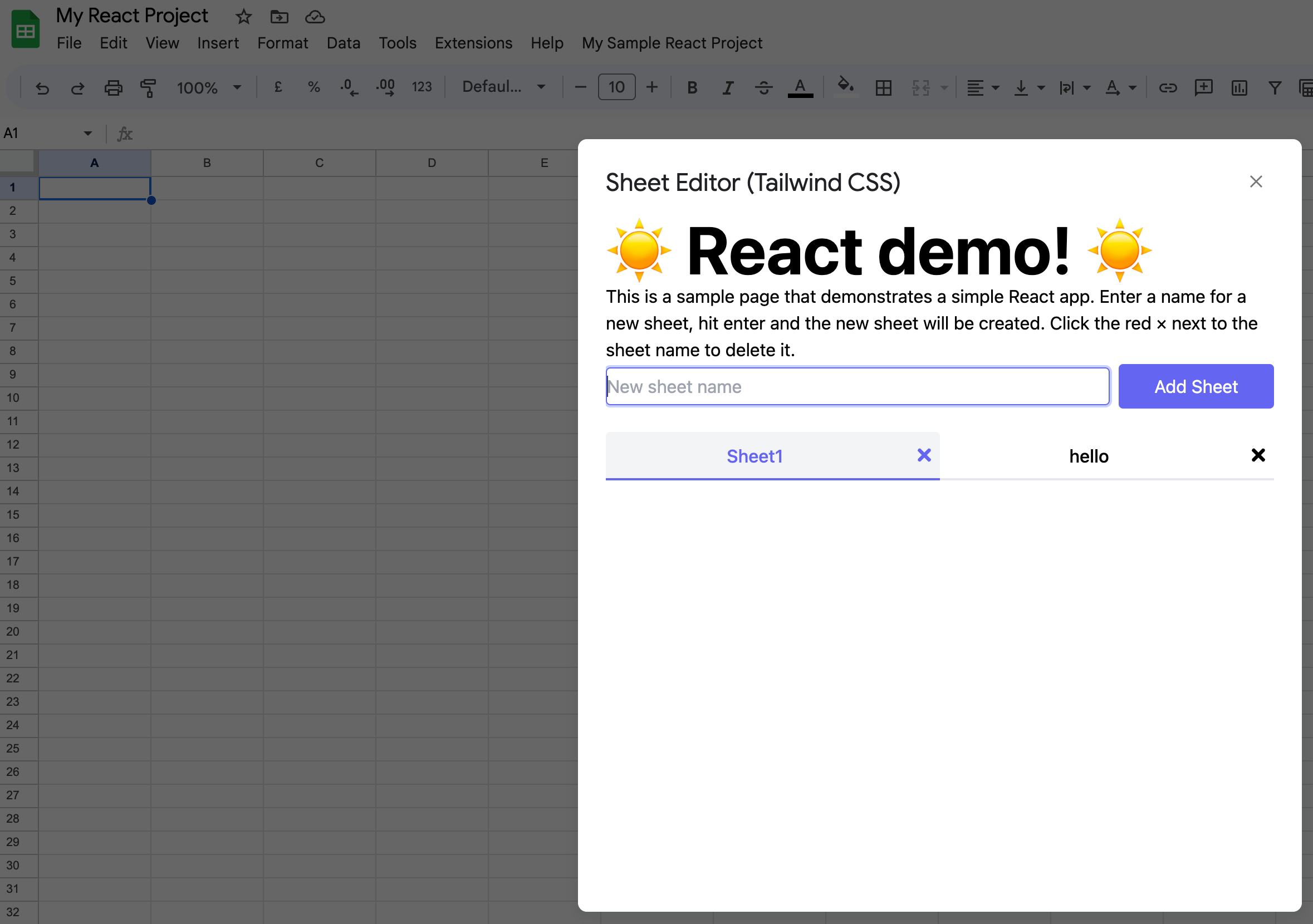The image size is (1313, 924).
Task: Click the Undo icon in the toolbar
Action: [x=42, y=88]
